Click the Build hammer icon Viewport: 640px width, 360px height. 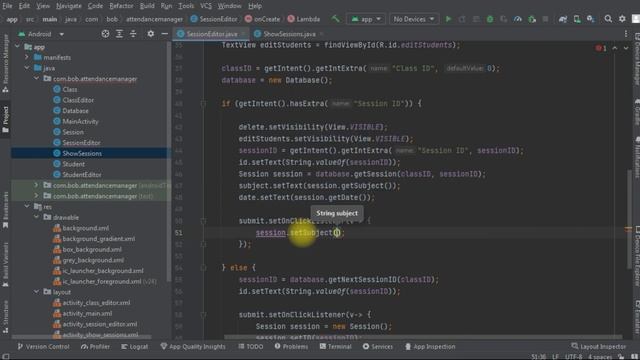(x=335, y=19)
